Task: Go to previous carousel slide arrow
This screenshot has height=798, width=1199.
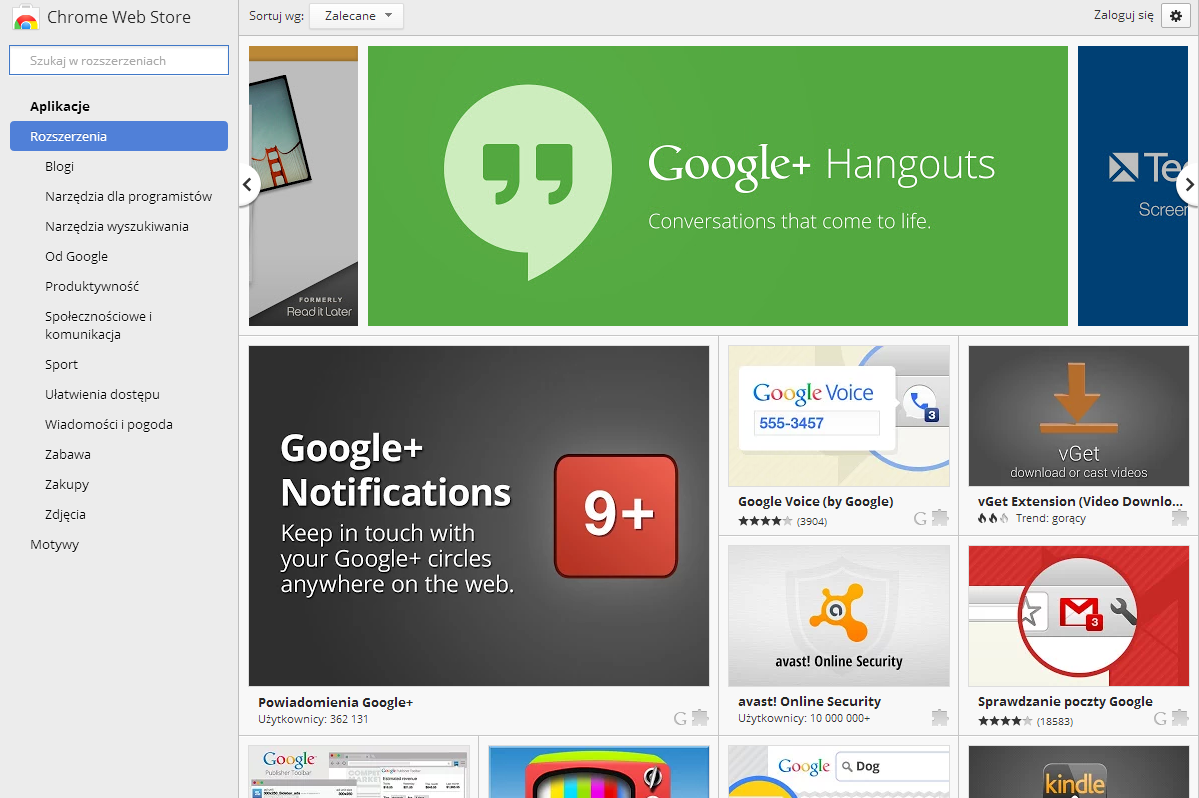Action: point(247,184)
